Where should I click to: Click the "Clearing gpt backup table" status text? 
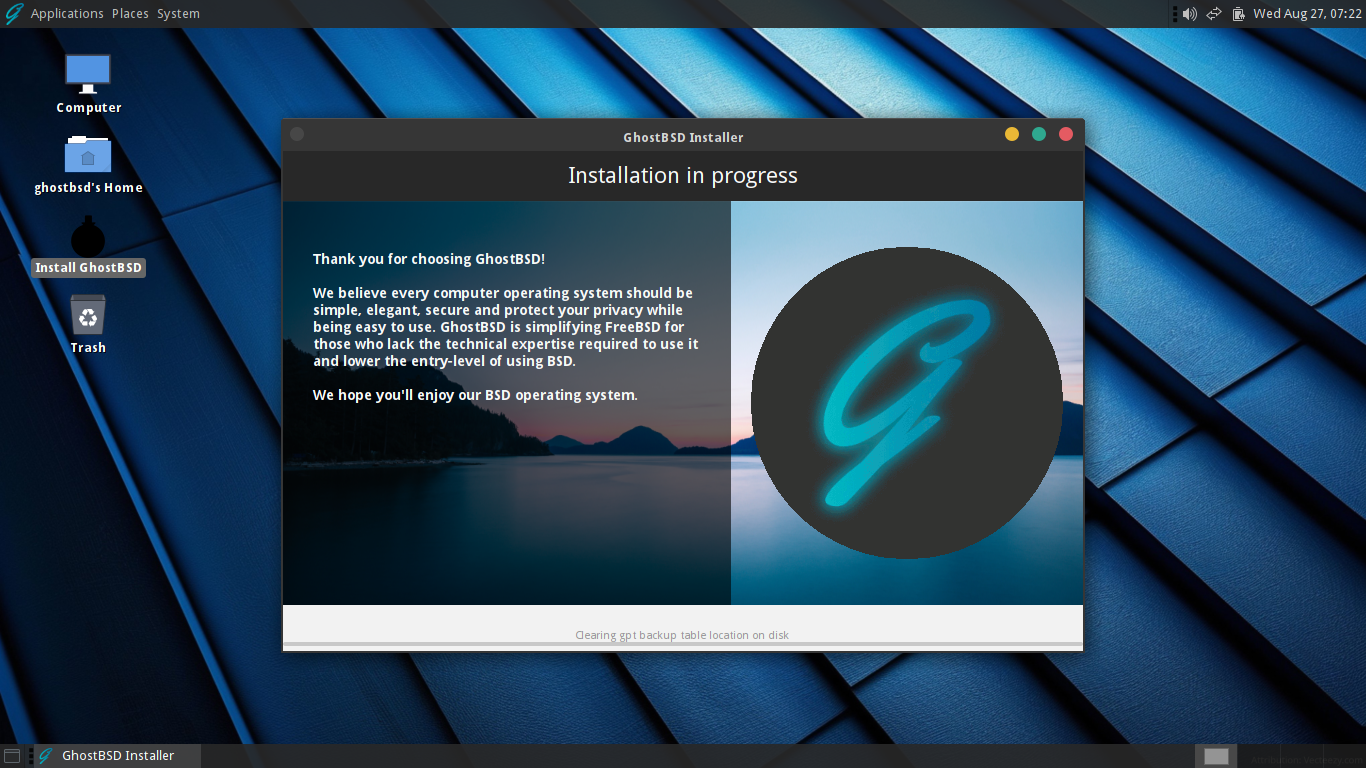pos(682,635)
